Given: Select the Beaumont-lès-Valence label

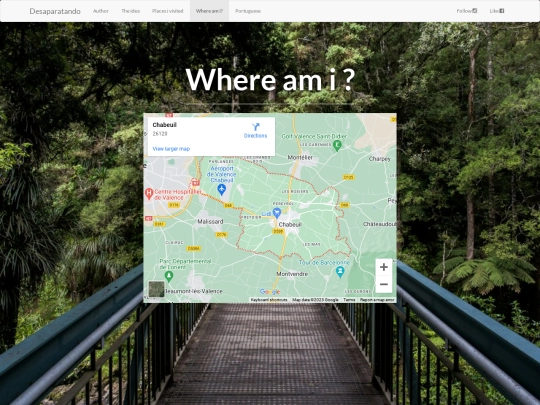Looking at the screenshot, I should pyautogui.click(x=194, y=291).
